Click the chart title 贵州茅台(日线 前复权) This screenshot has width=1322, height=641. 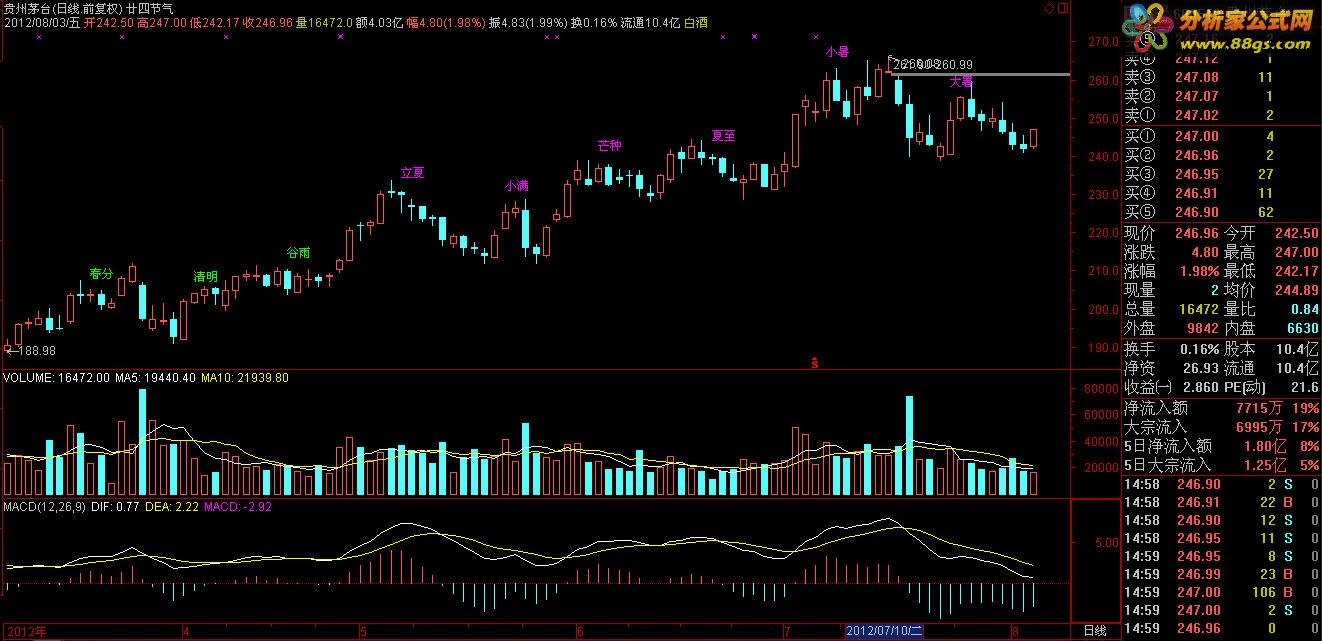[65, 7]
